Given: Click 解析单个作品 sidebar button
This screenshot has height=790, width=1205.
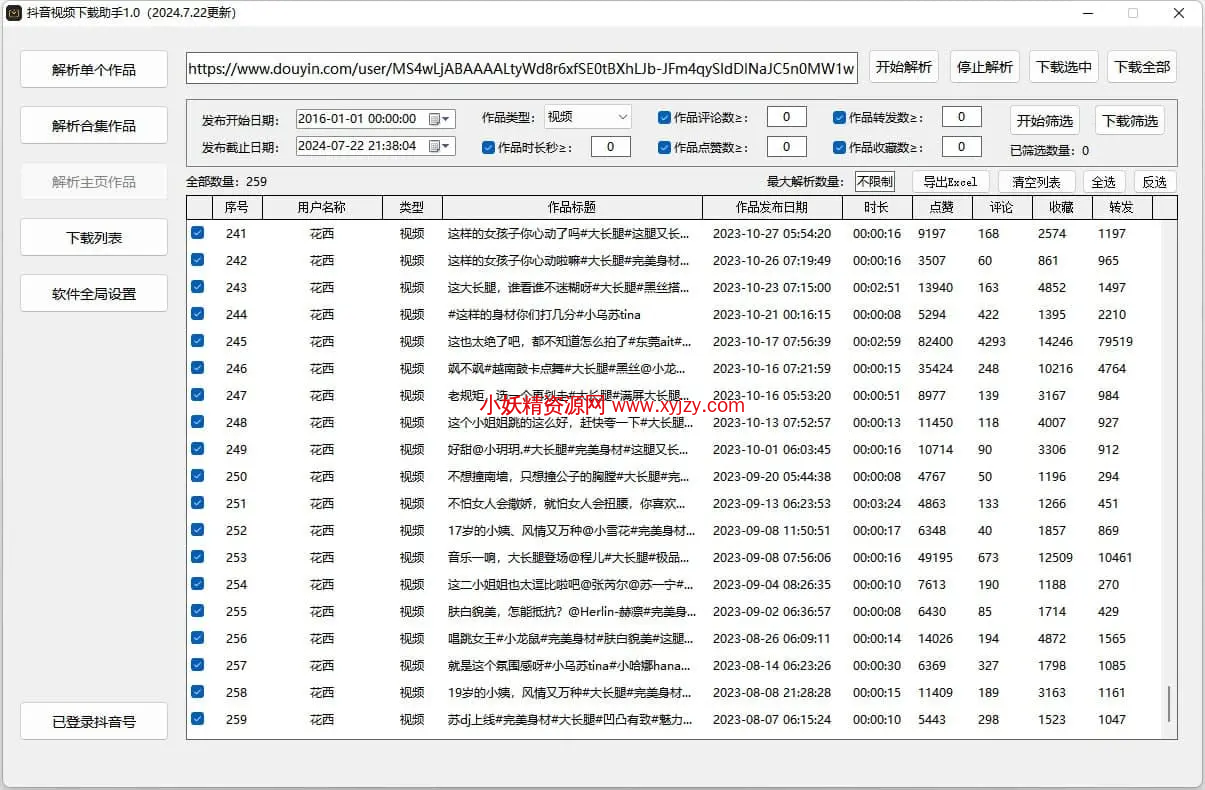Looking at the screenshot, I should point(94,70).
